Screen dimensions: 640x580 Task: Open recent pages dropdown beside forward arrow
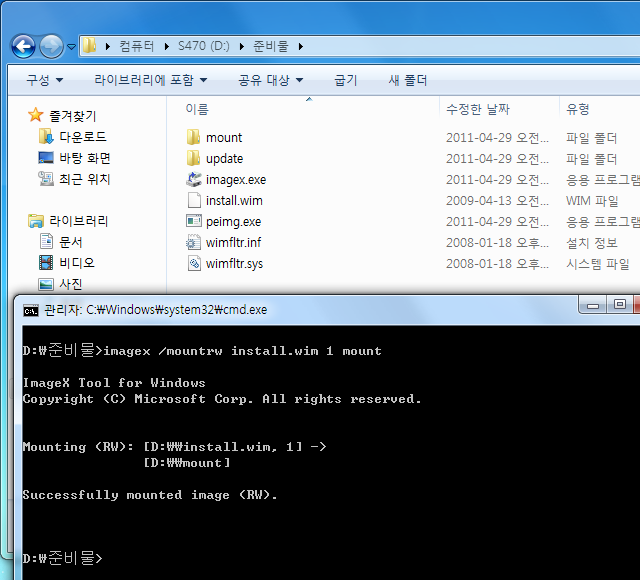coord(71,47)
